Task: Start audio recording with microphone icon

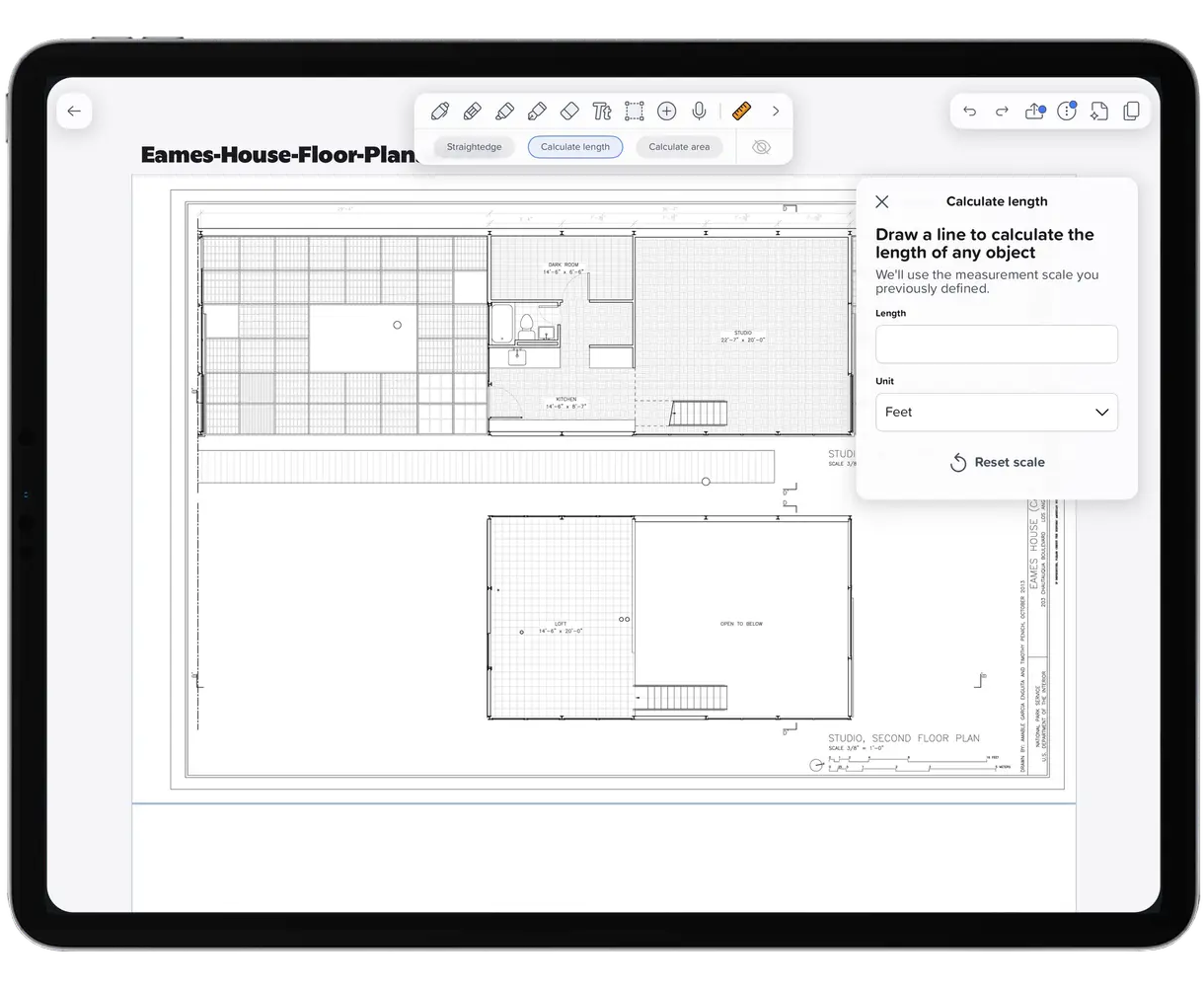Action: [x=699, y=111]
